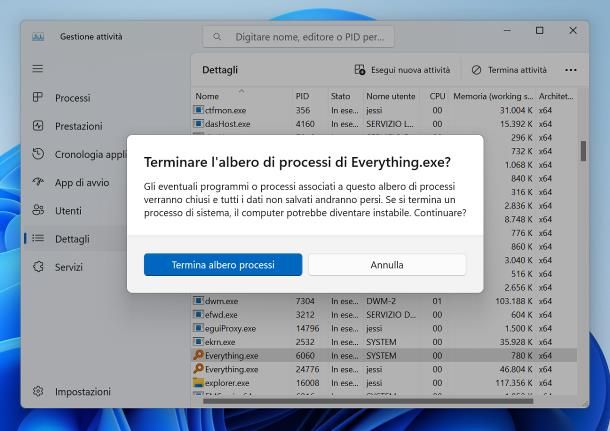Click PID 4160 cell
Viewport: 610px width, 431px height.
[305, 124]
